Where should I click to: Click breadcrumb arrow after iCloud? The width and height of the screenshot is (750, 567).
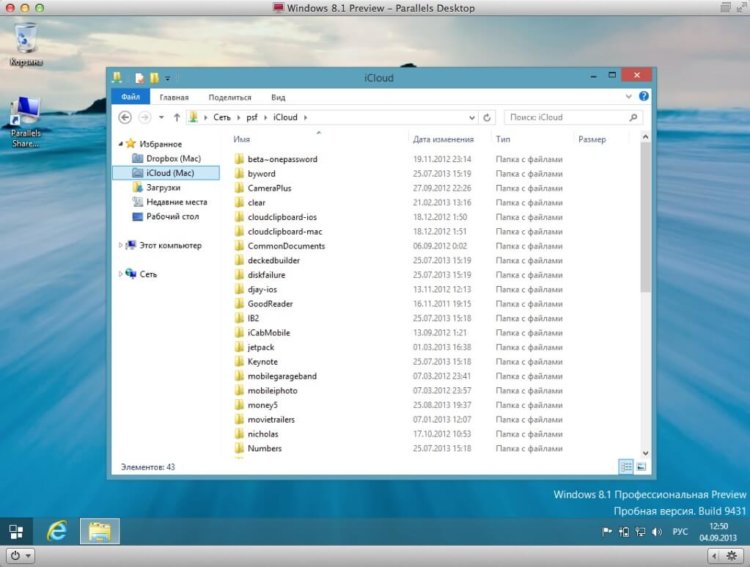pyautogui.click(x=305, y=117)
